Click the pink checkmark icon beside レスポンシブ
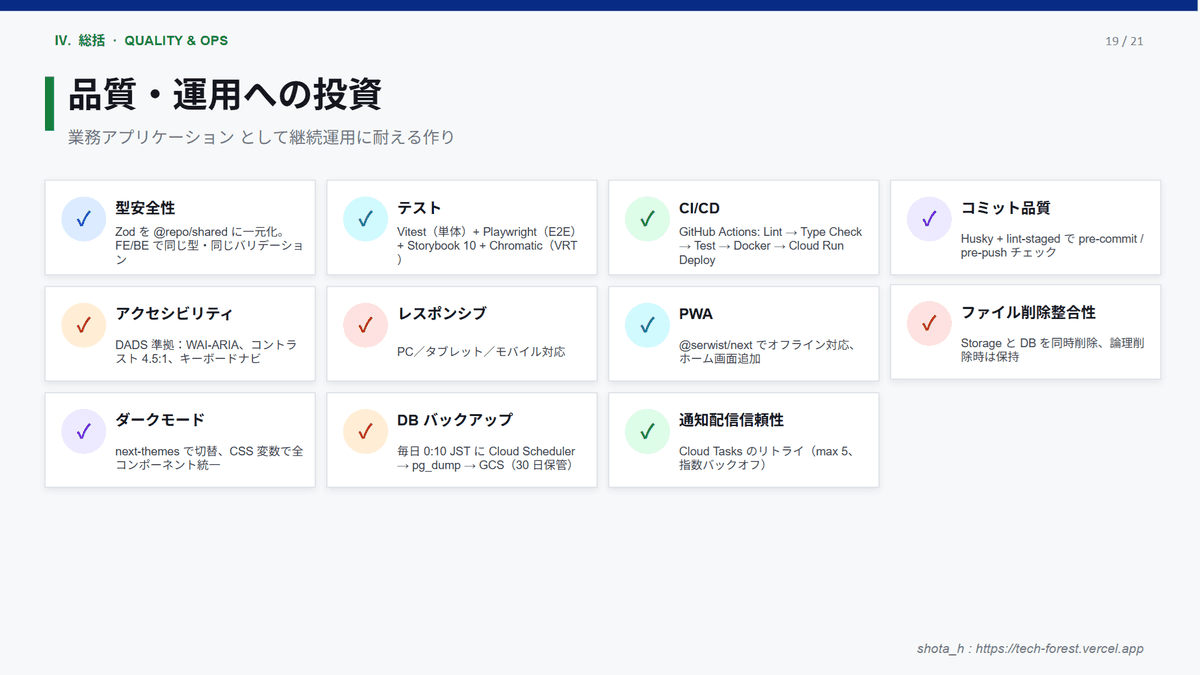 366,325
